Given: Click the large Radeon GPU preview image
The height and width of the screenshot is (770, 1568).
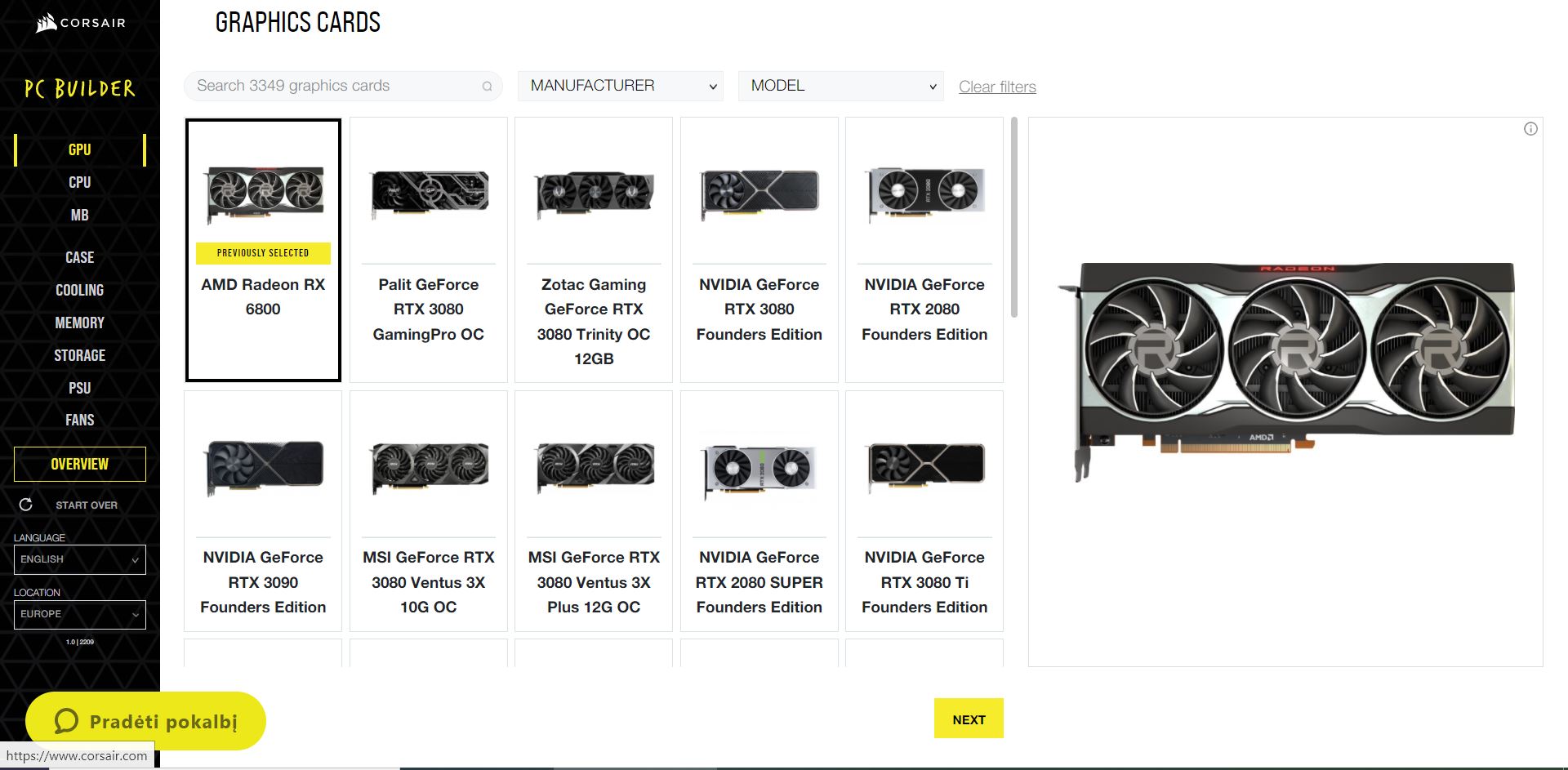Looking at the screenshot, I should (x=1286, y=372).
